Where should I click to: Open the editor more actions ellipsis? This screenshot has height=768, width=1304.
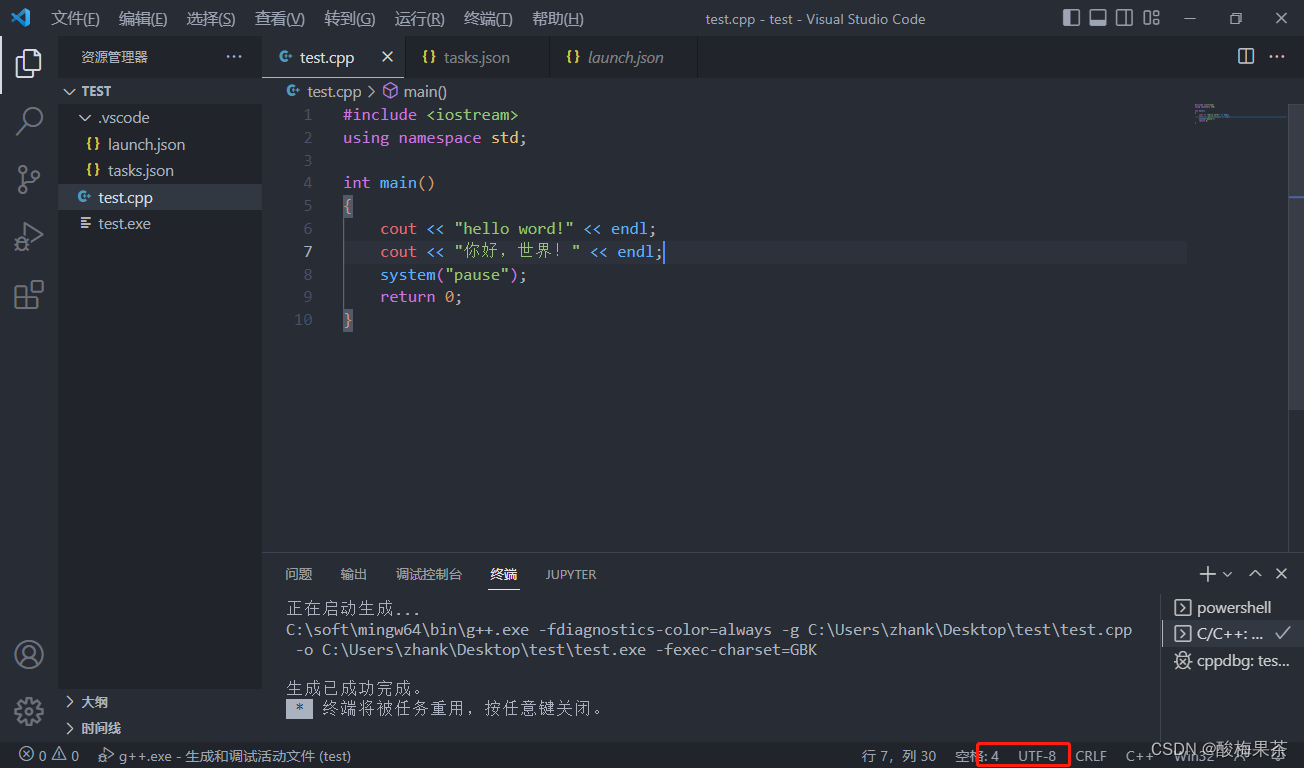[1277, 57]
